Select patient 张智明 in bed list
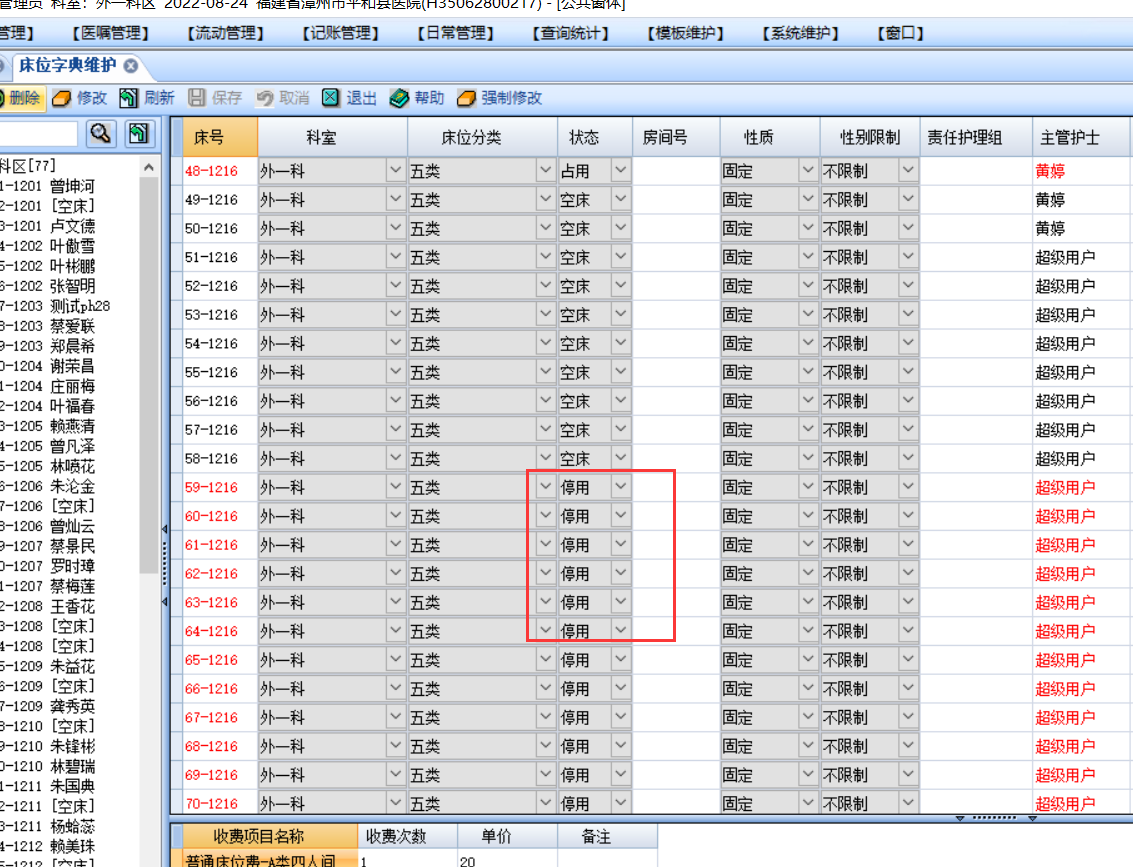Viewport: 1133px width, 867px height. [x=48, y=286]
